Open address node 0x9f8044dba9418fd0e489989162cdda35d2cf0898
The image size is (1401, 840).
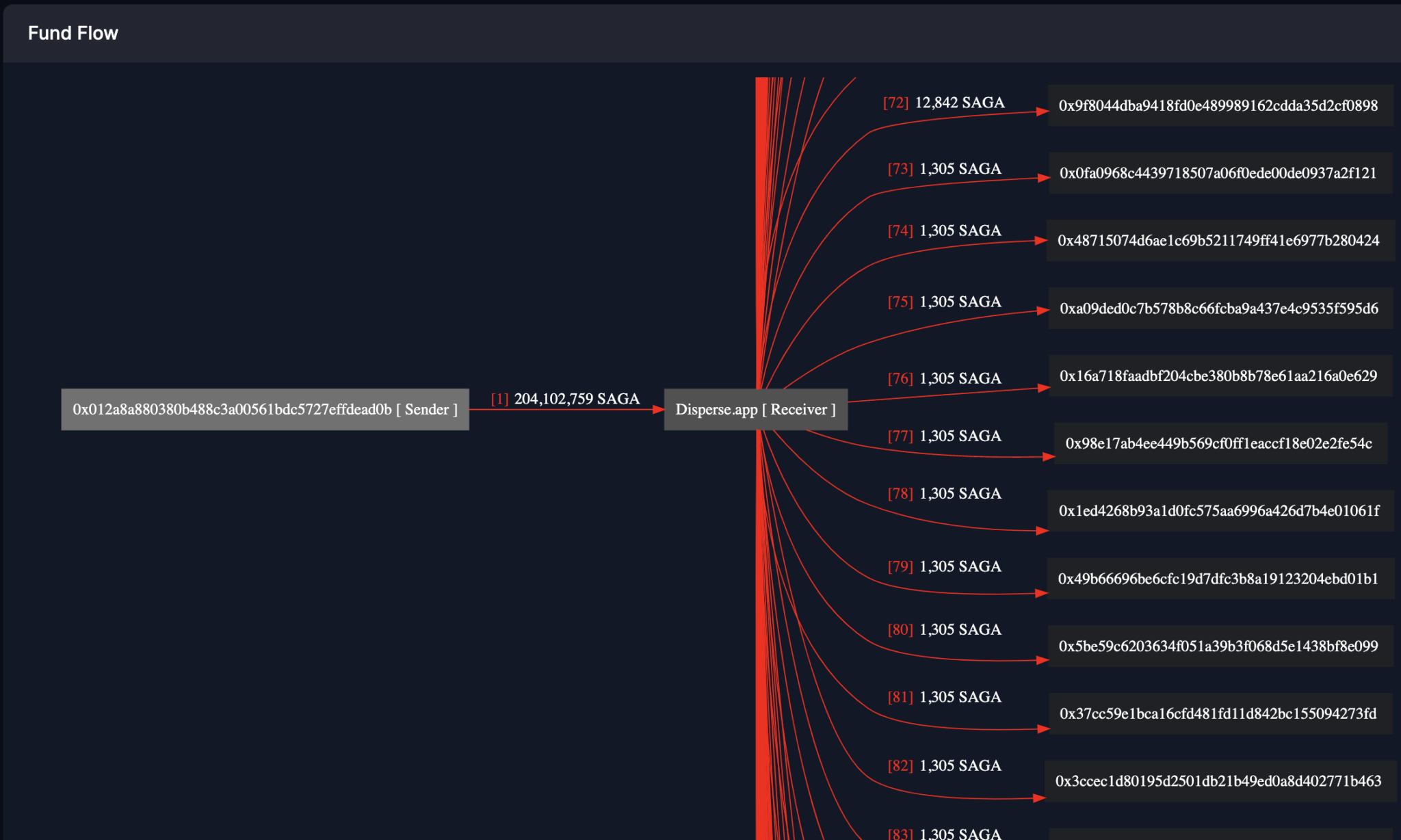pos(1220,105)
